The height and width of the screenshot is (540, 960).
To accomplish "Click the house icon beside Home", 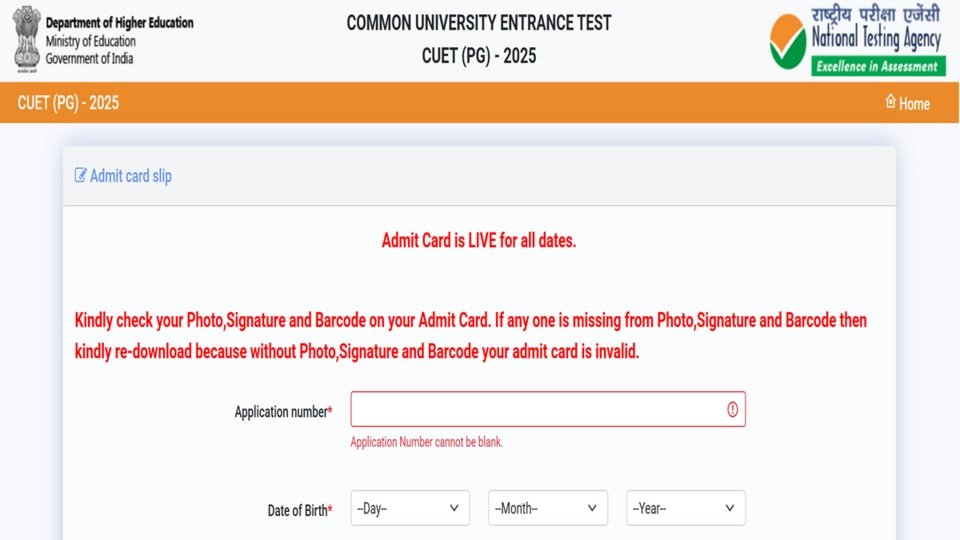I will click(890, 102).
